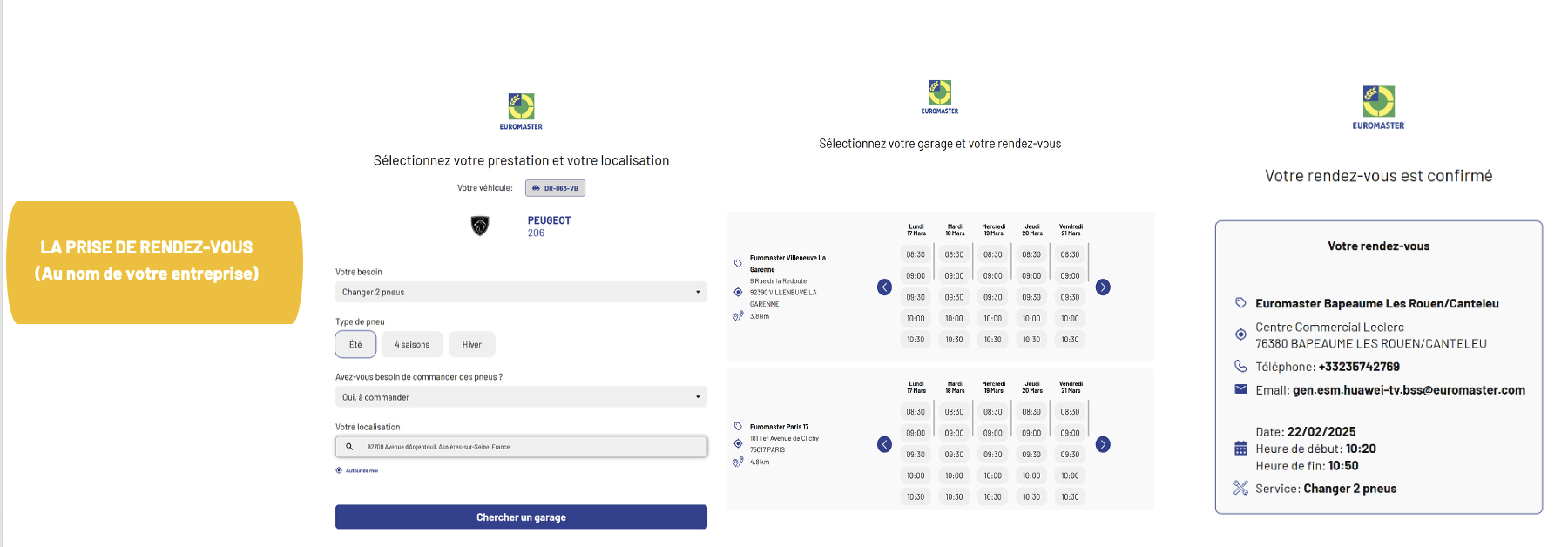
Task: Show next days for Euromaster Paris 17
Action: click(1103, 444)
